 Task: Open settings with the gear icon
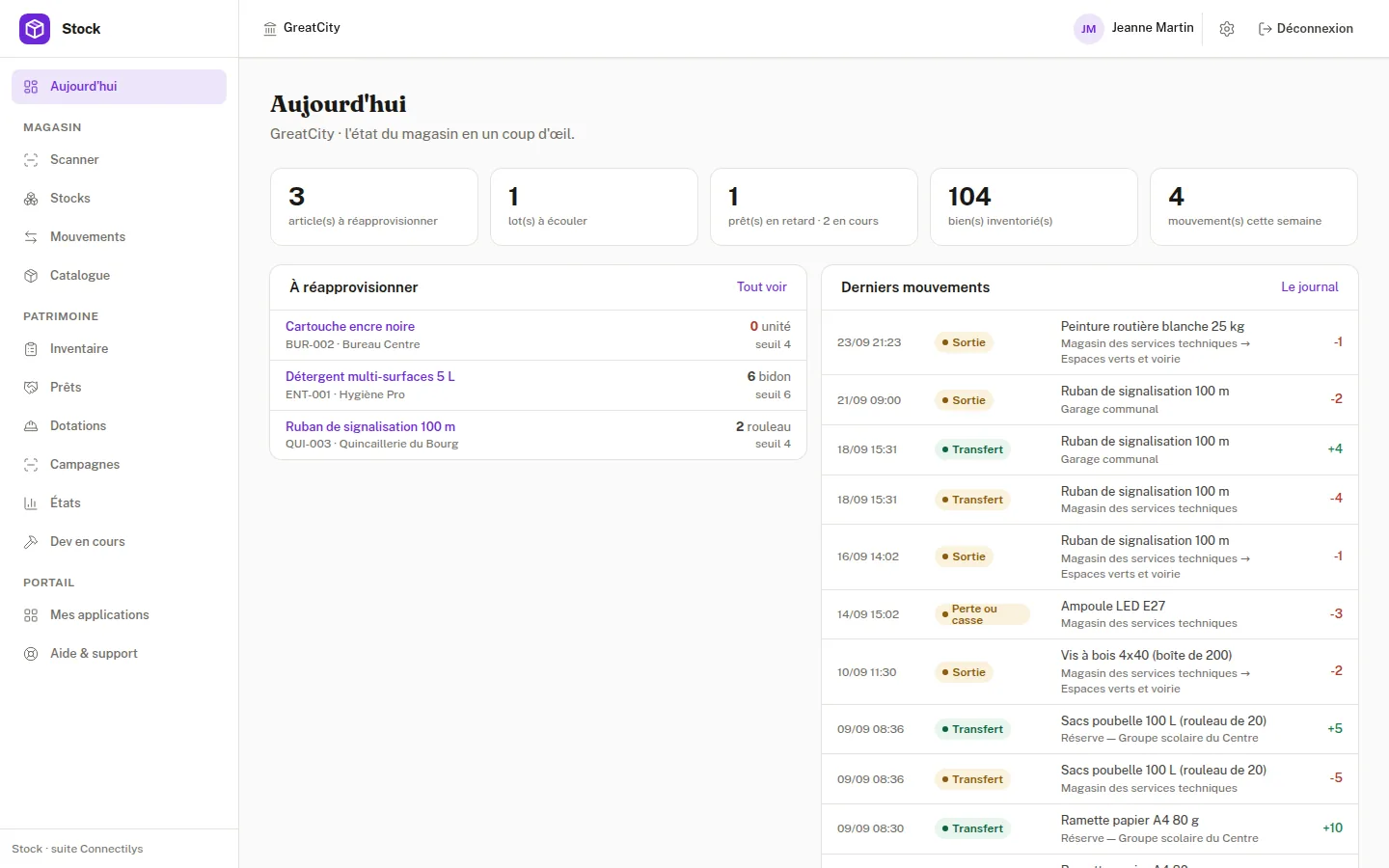[x=1227, y=29]
